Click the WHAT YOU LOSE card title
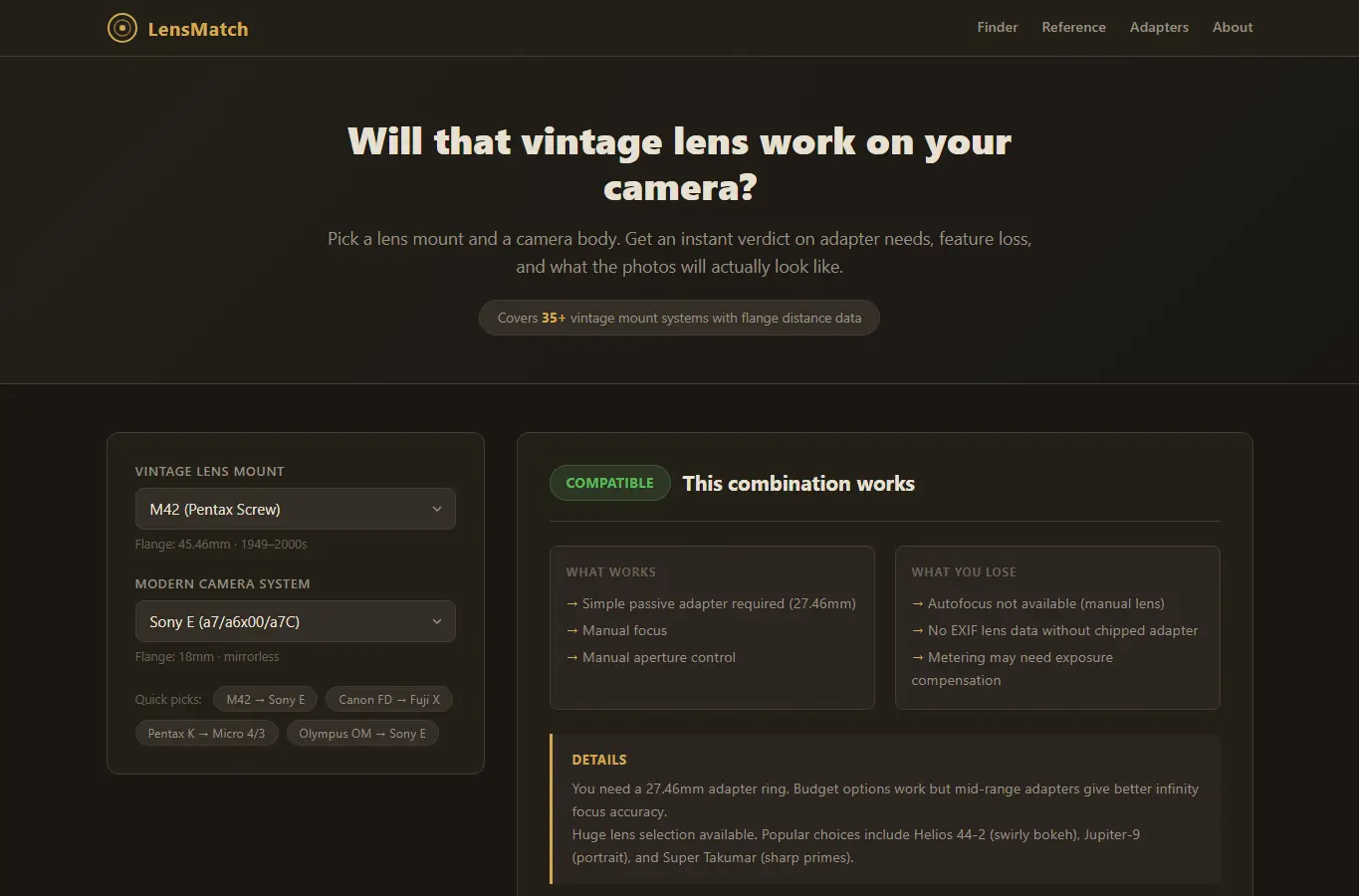This screenshot has width=1359, height=896. click(x=964, y=572)
